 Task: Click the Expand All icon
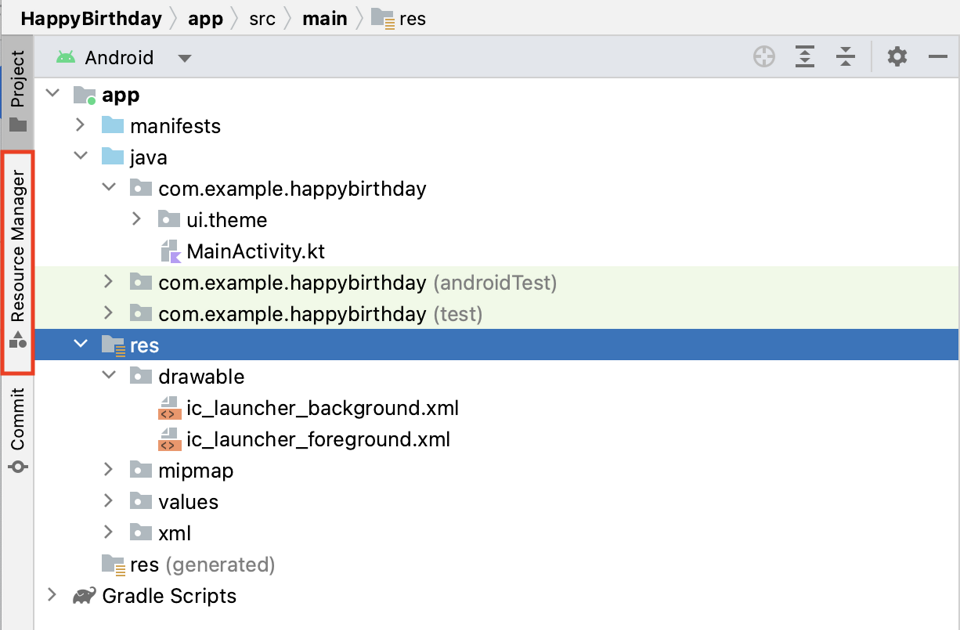pos(805,57)
